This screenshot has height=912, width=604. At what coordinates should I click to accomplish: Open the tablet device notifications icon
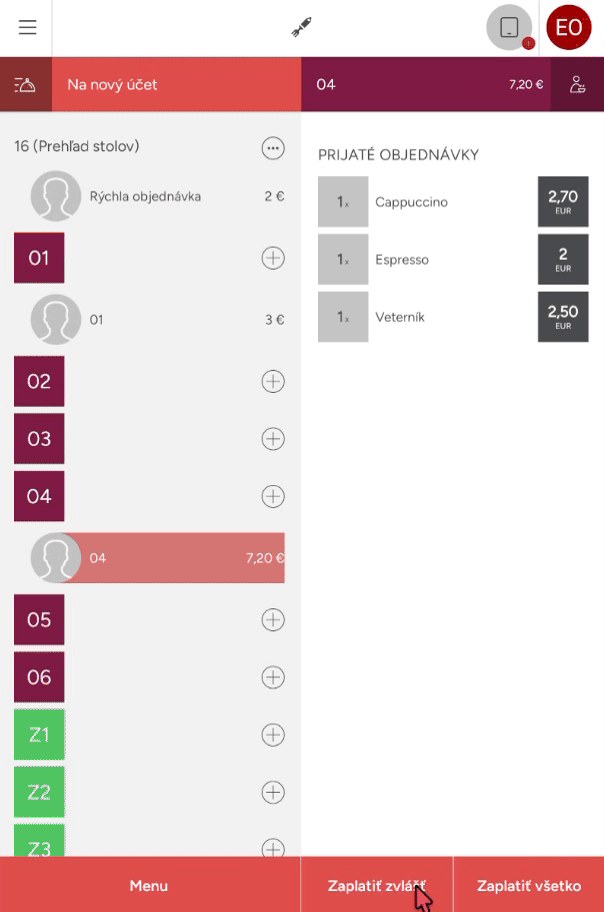tap(509, 28)
